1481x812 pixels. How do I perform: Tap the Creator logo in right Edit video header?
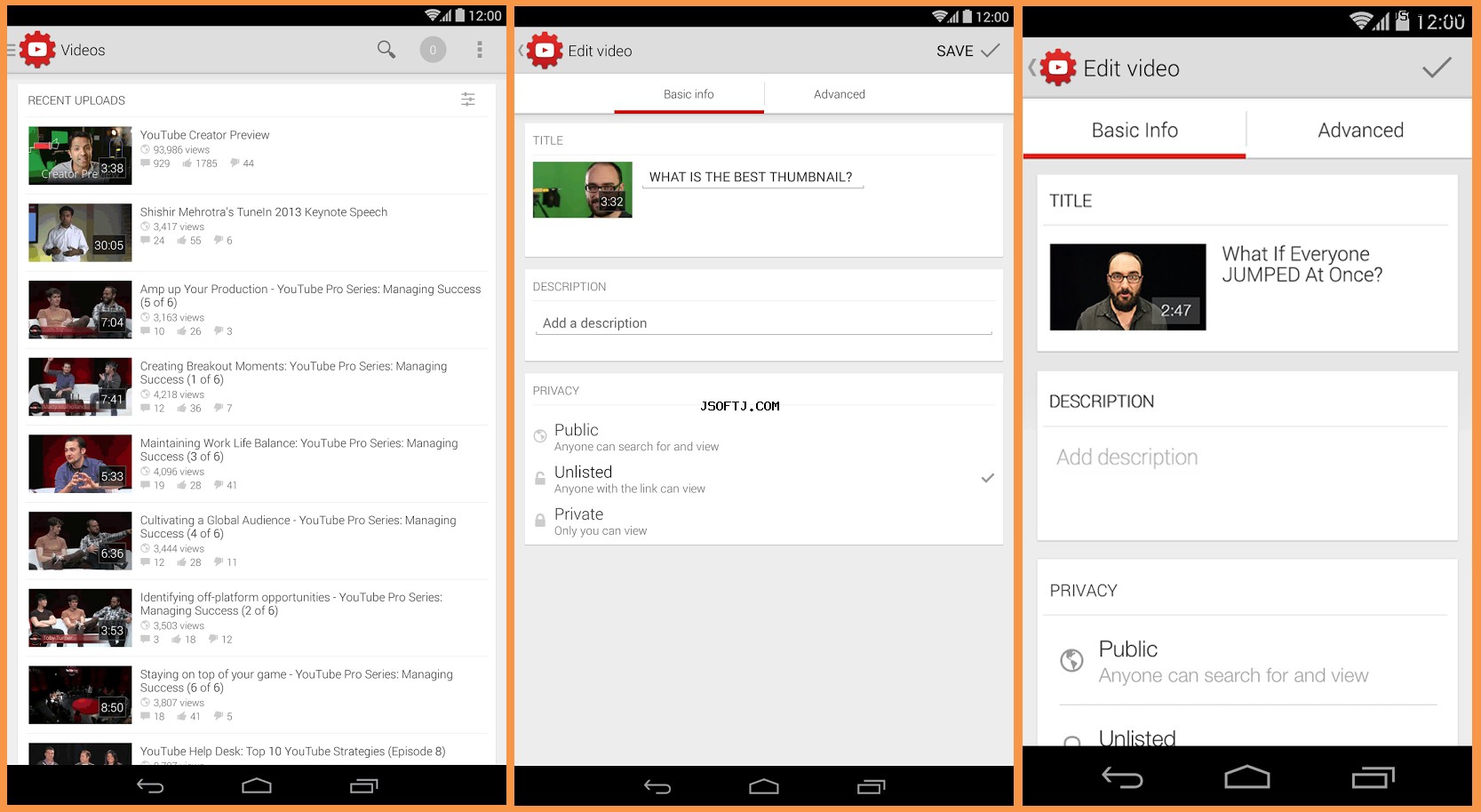click(1058, 68)
